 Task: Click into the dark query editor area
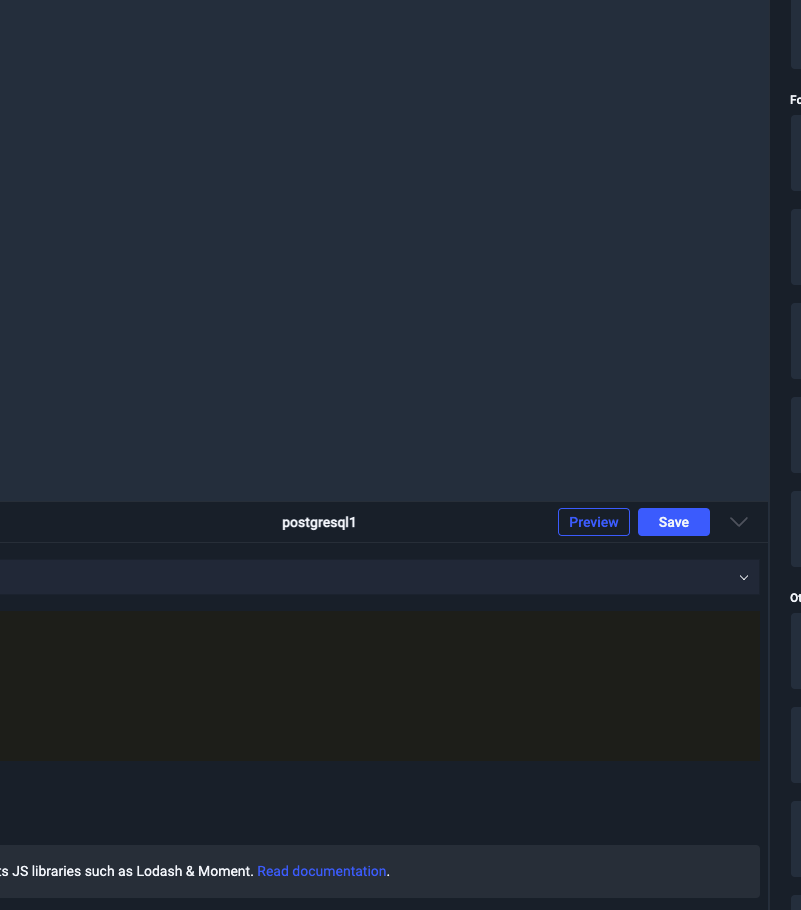click(380, 686)
